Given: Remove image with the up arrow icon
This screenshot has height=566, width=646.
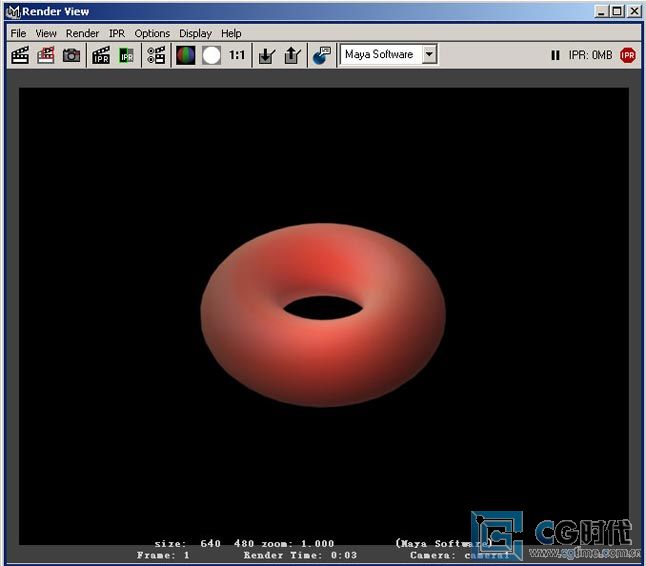Looking at the screenshot, I should (293, 55).
